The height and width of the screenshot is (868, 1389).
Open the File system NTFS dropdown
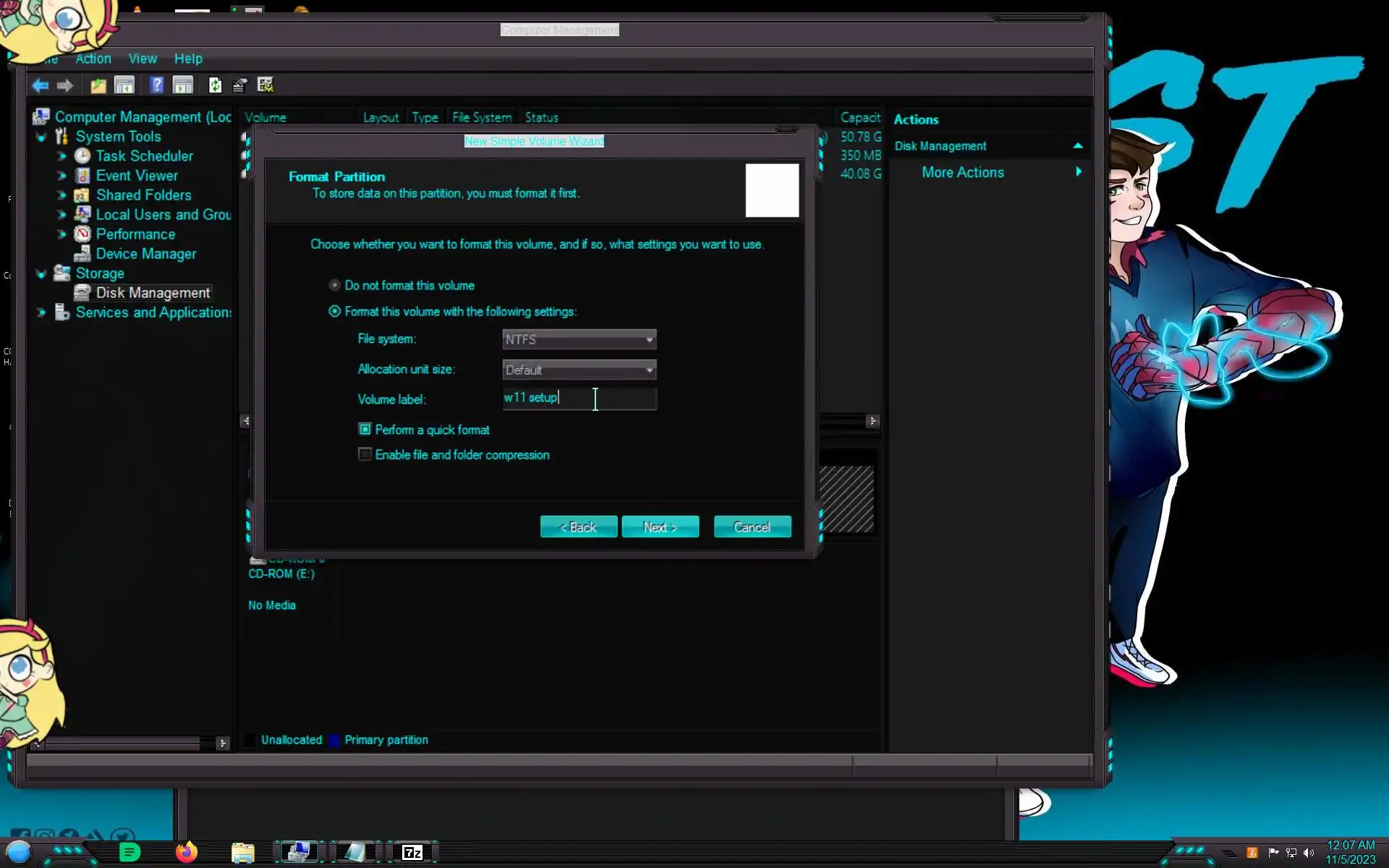pos(579,339)
